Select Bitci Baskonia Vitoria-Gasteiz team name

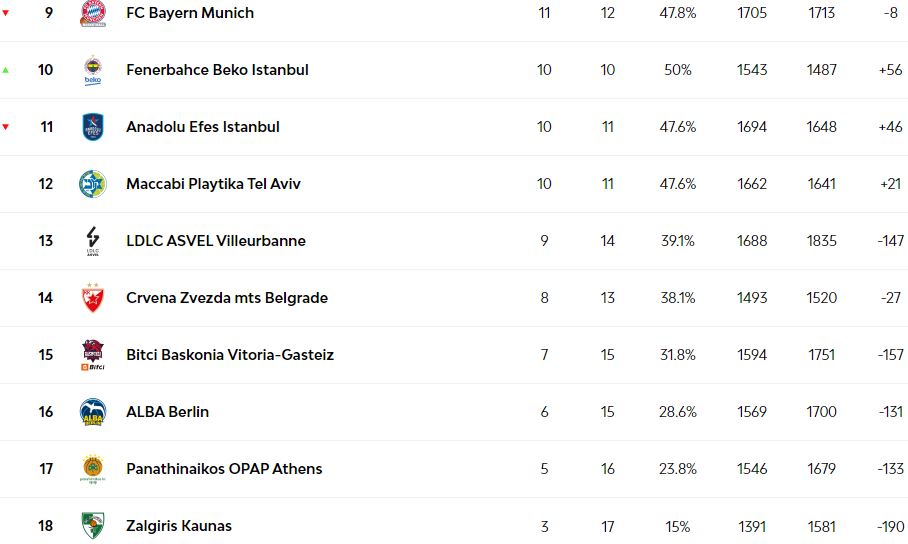coord(230,355)
